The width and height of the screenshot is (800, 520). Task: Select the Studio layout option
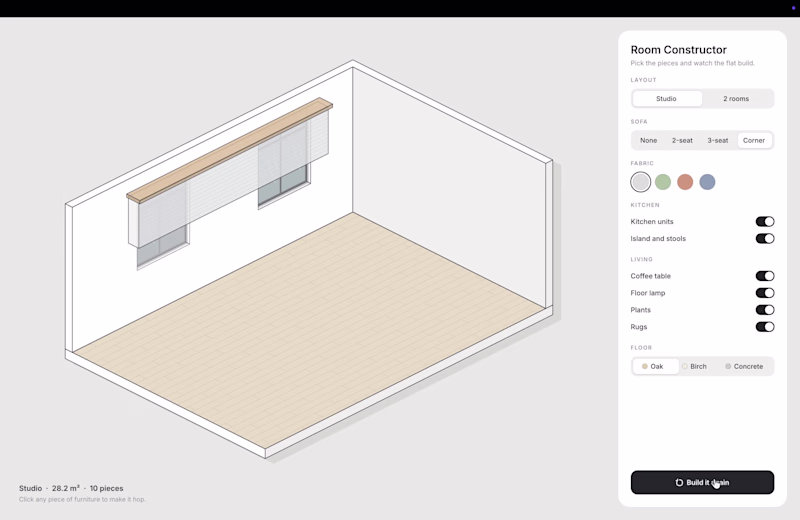[x=666, y=98]
